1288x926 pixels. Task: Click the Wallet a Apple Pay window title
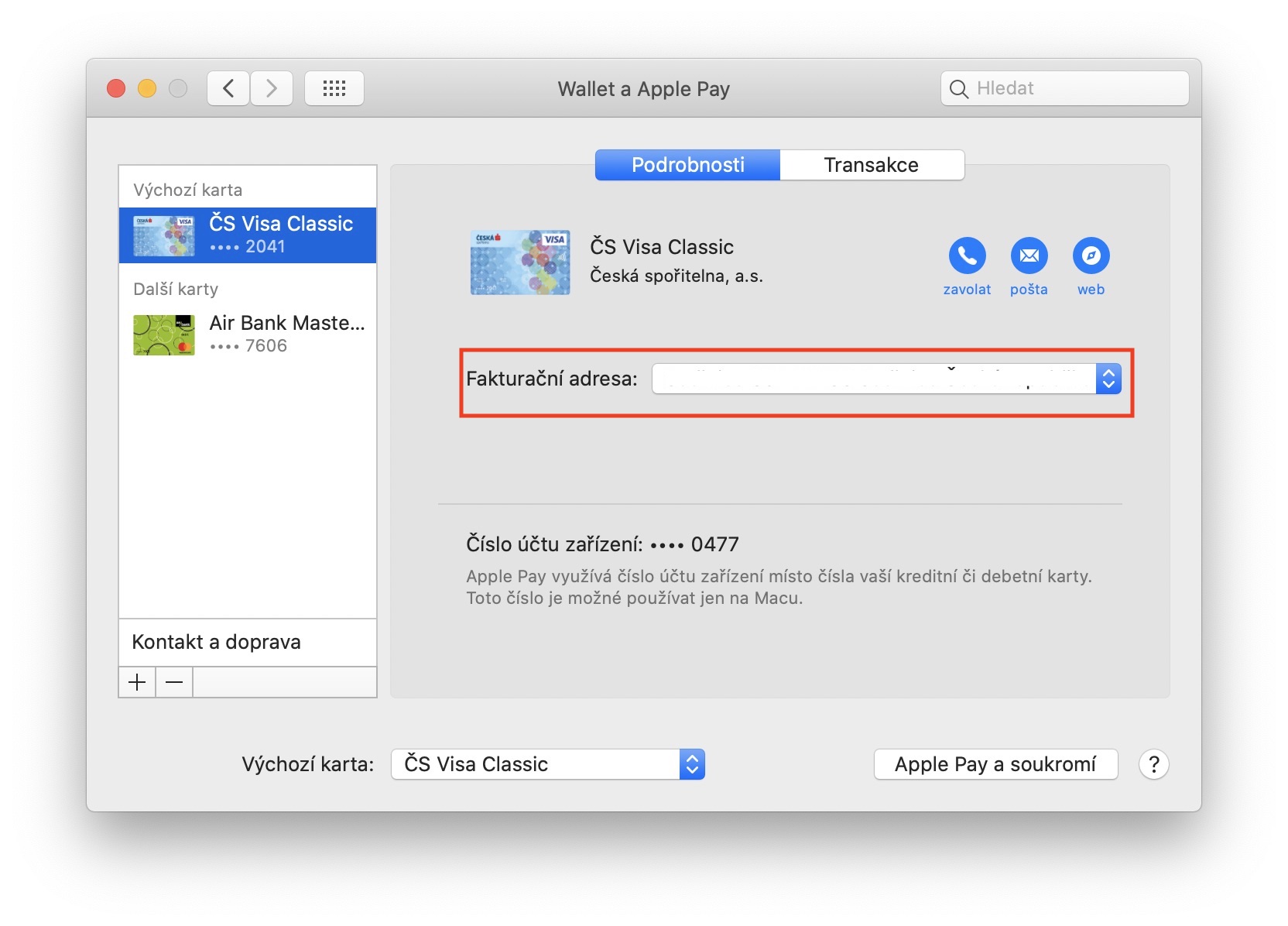coord(644,89)
